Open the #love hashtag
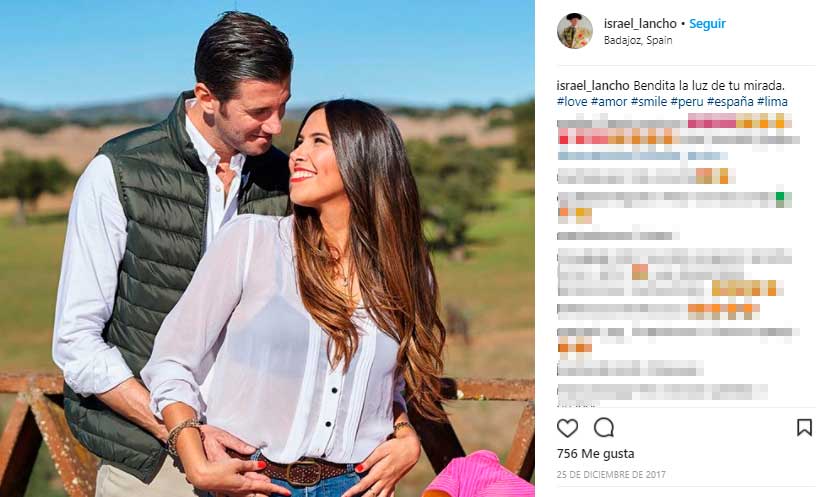 572,101
